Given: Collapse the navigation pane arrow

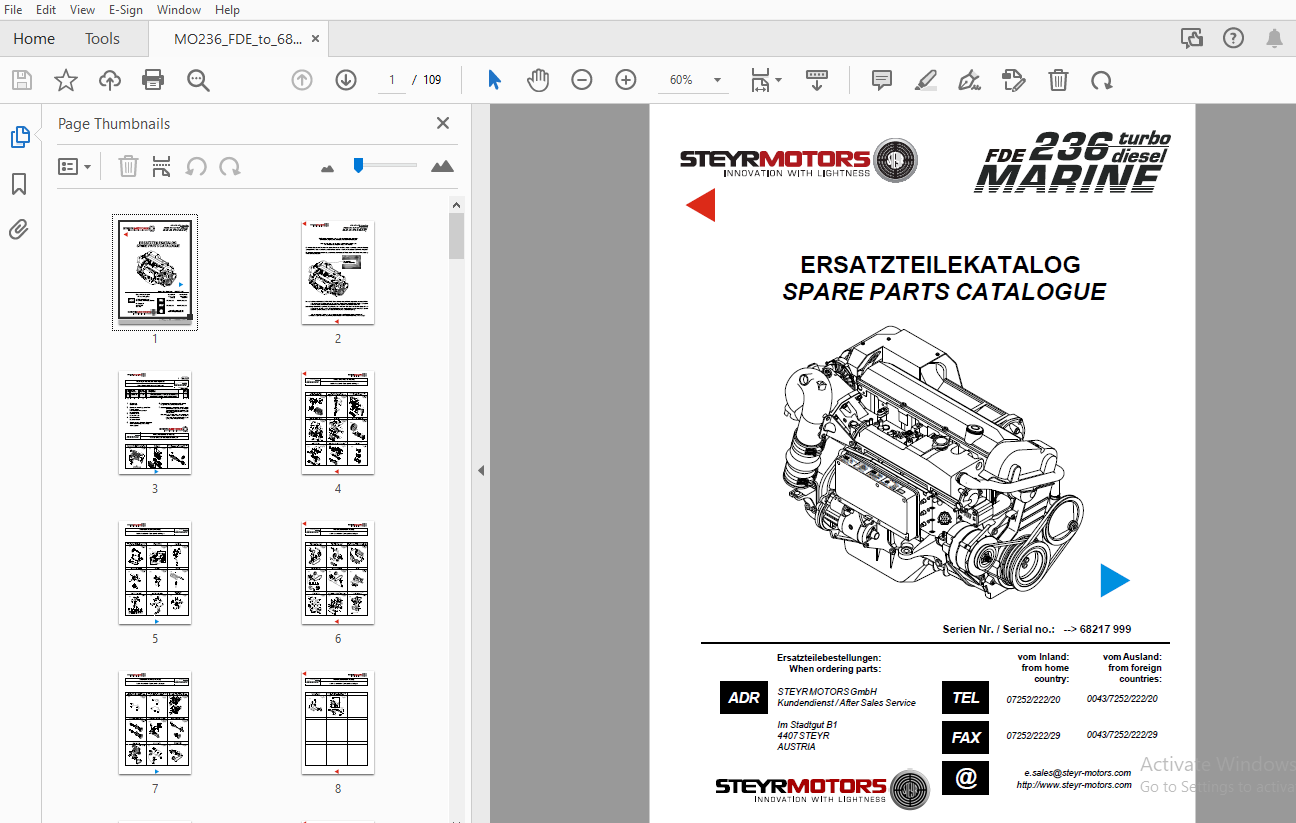Looking at the screenshot, I should click(x=481, y=470).
